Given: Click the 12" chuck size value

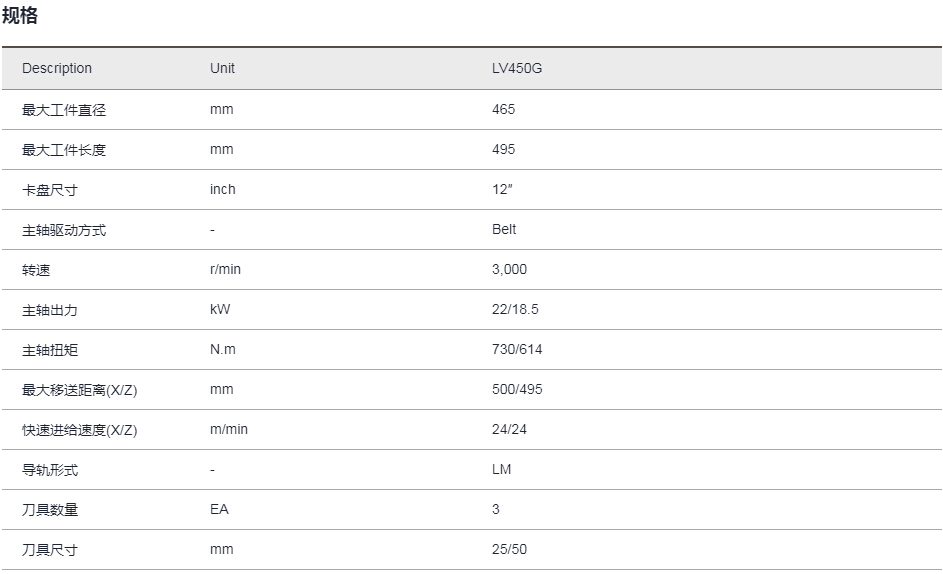Looking at the screenshot, I should pyautogui.click(x=502, y=189).
